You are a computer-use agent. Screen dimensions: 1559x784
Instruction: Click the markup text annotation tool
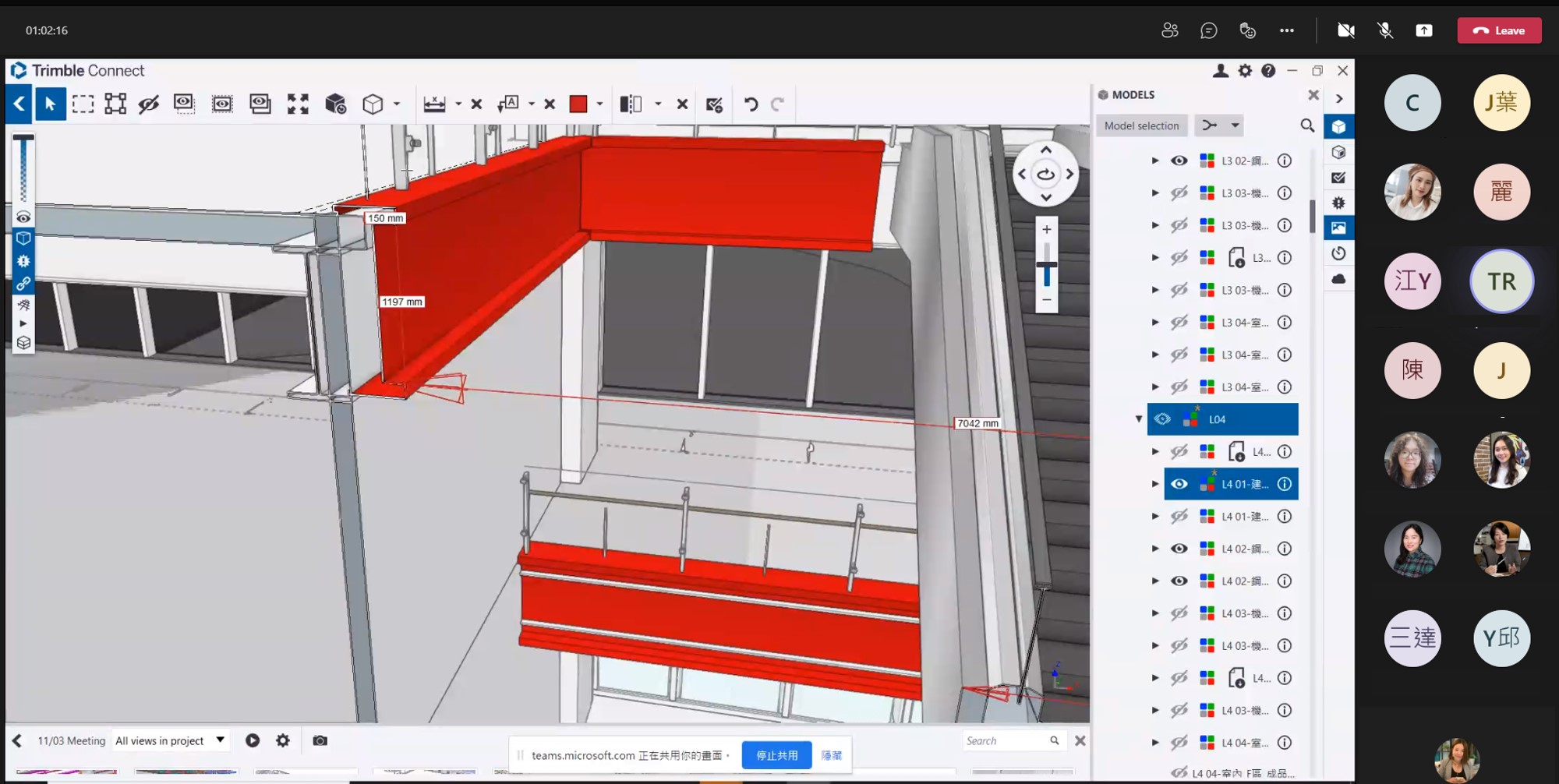tap(508, 104)
